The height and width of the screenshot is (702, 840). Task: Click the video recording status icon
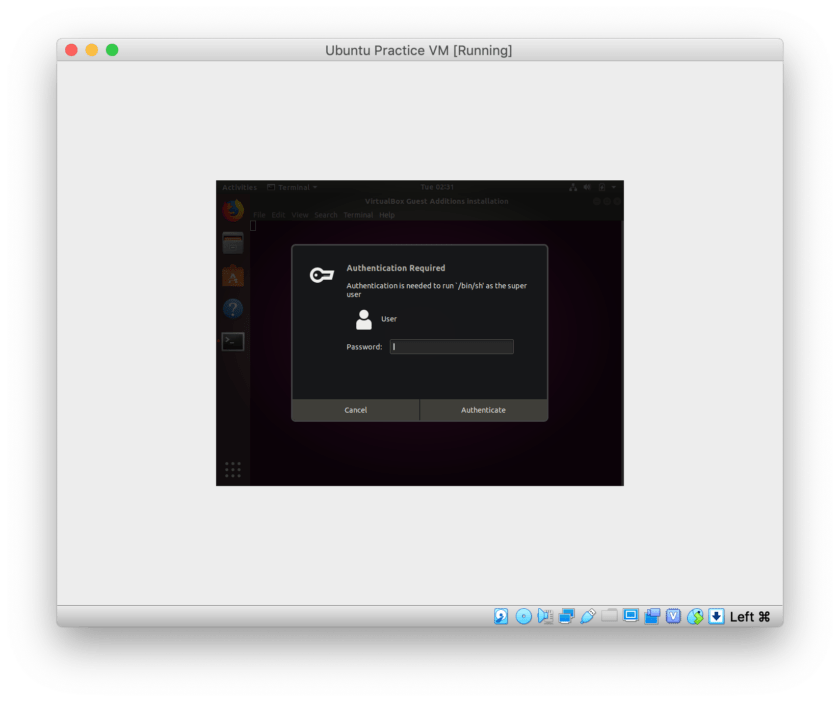pos(652,616)
